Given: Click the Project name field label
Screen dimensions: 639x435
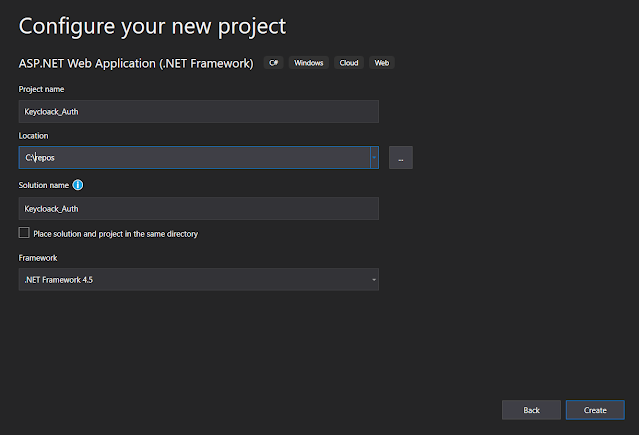Looking at the screenshot, I should pos(40,89).
